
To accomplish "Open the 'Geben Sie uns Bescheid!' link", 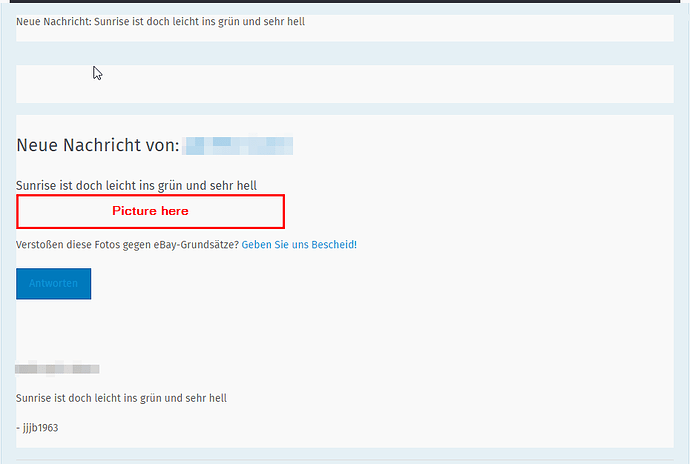I will tap(299, 245).
